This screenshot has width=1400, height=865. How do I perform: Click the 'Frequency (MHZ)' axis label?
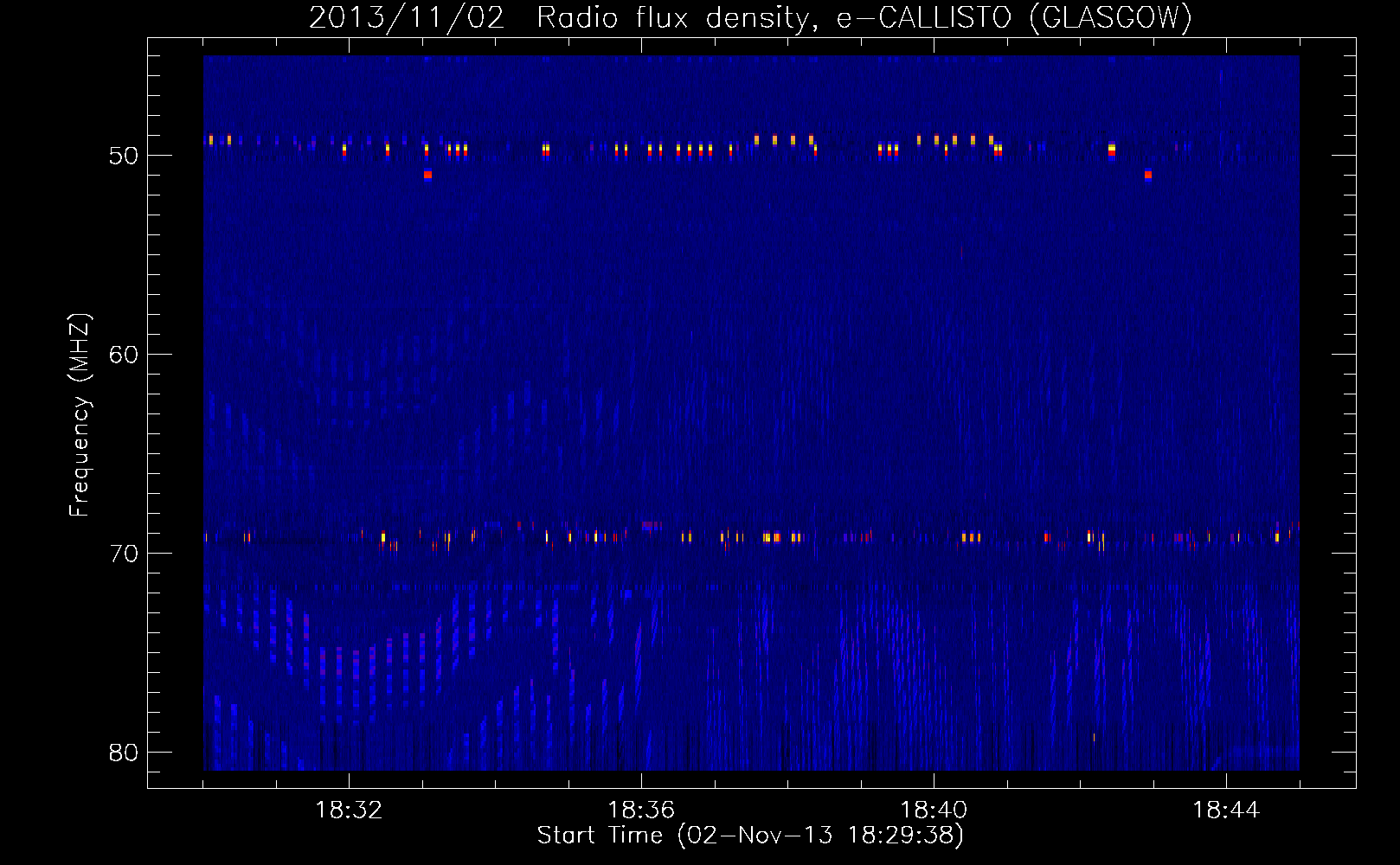coord(79,415)
